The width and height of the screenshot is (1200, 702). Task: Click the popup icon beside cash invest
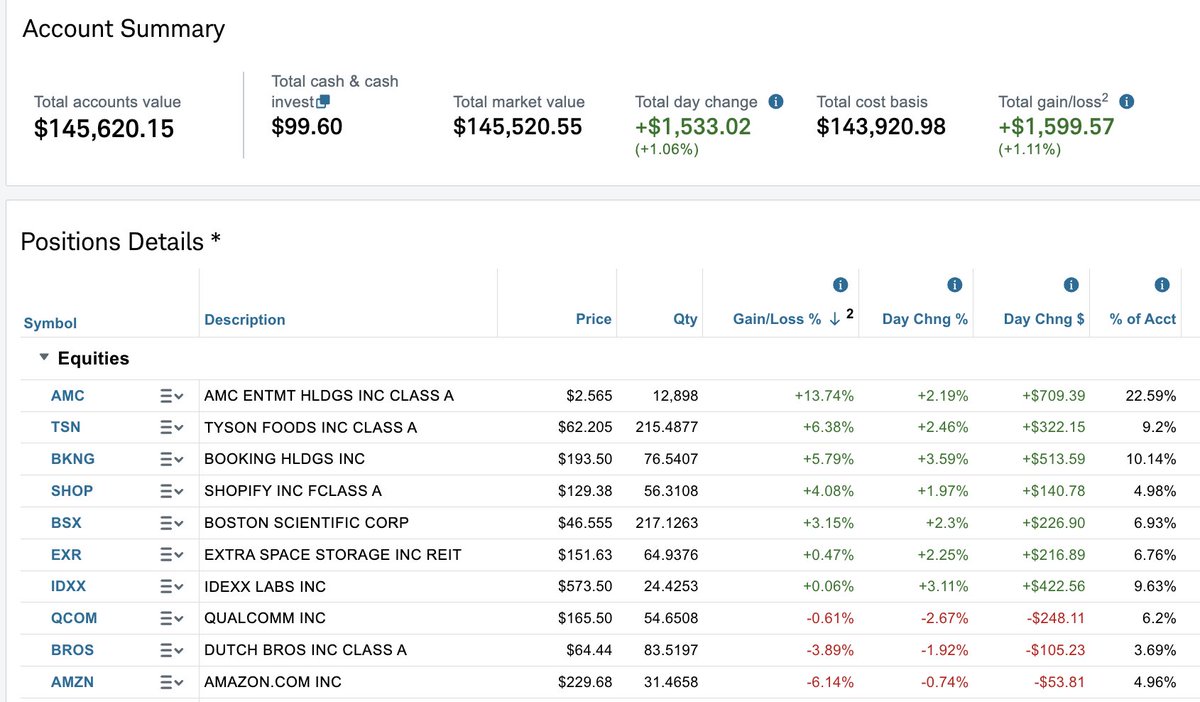(323, 102)
